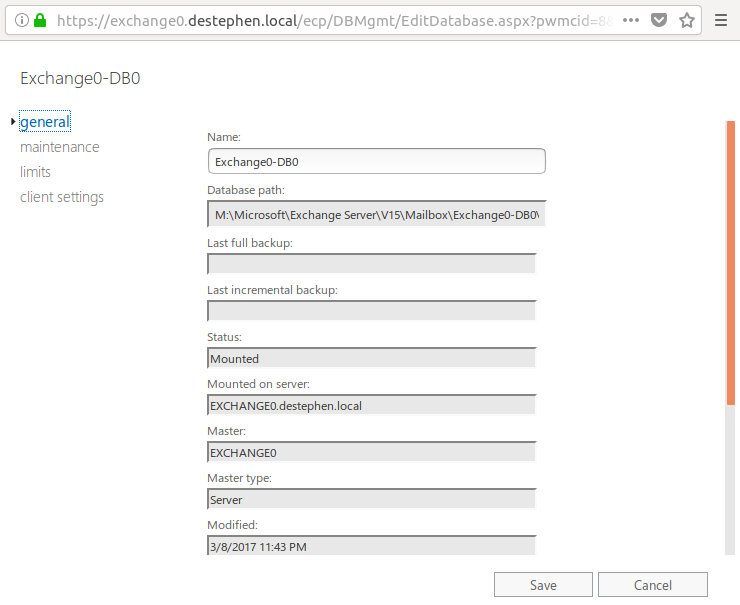
Task: Click the arrow marker beside general
Action: 13,122
